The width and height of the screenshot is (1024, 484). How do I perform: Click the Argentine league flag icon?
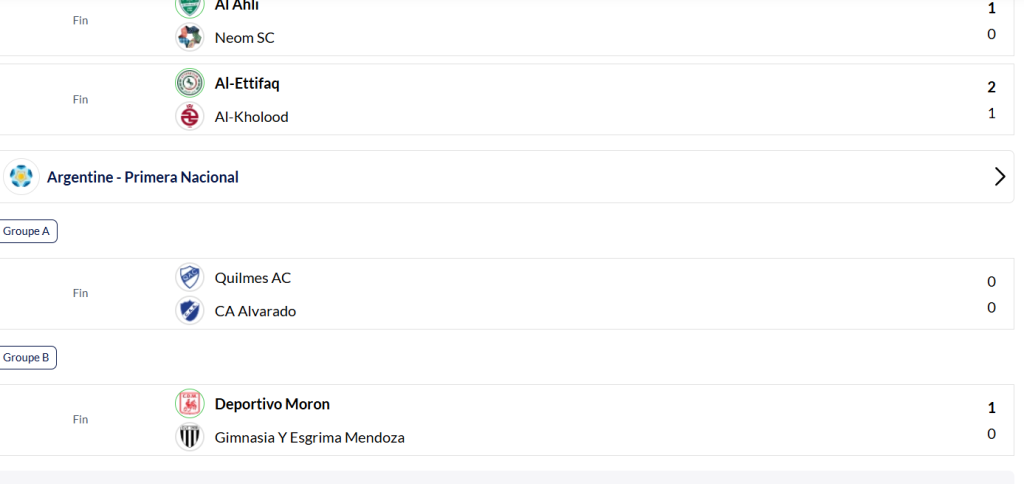[21, 177]
